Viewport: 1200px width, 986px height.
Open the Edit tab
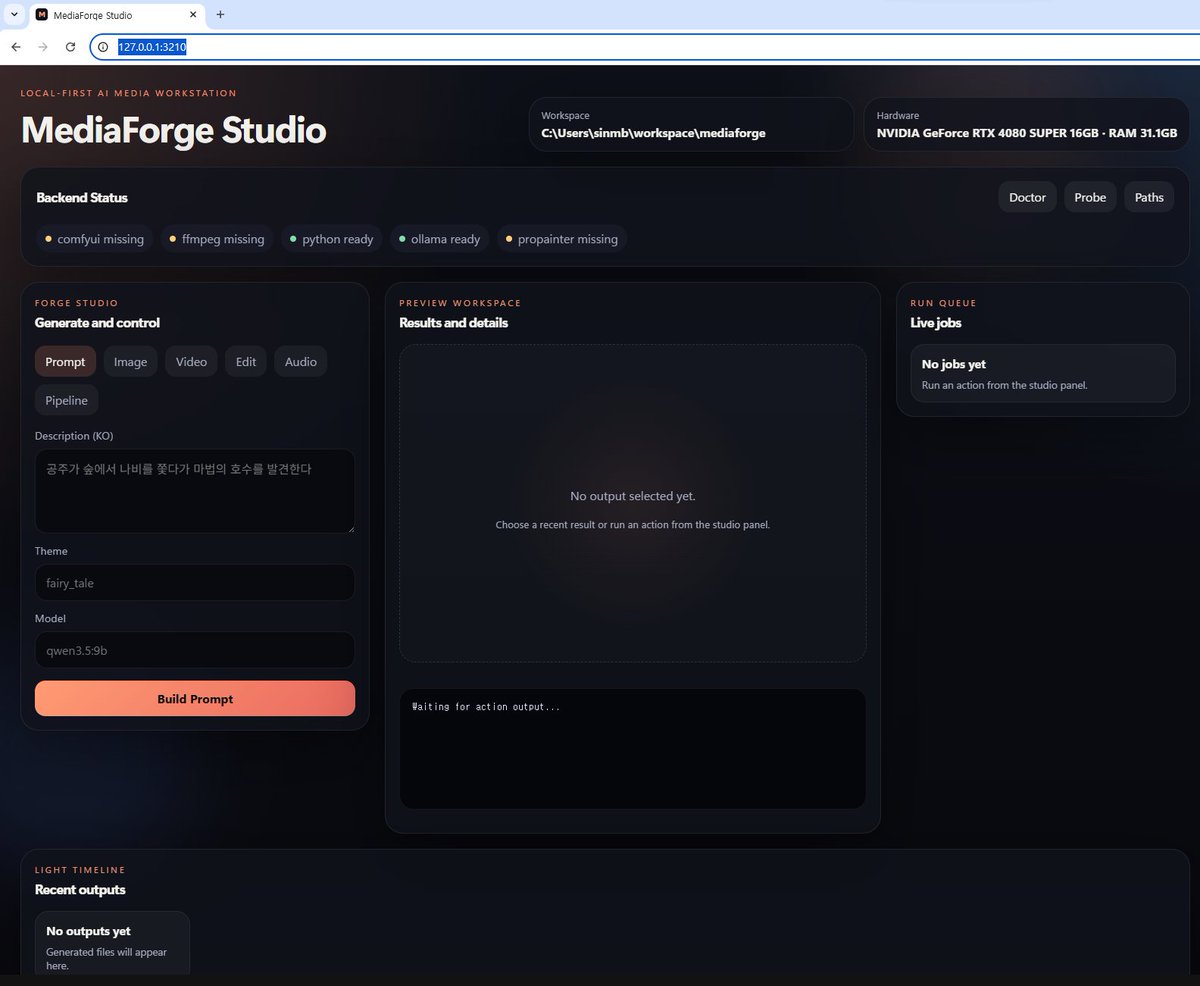(246, 361)
